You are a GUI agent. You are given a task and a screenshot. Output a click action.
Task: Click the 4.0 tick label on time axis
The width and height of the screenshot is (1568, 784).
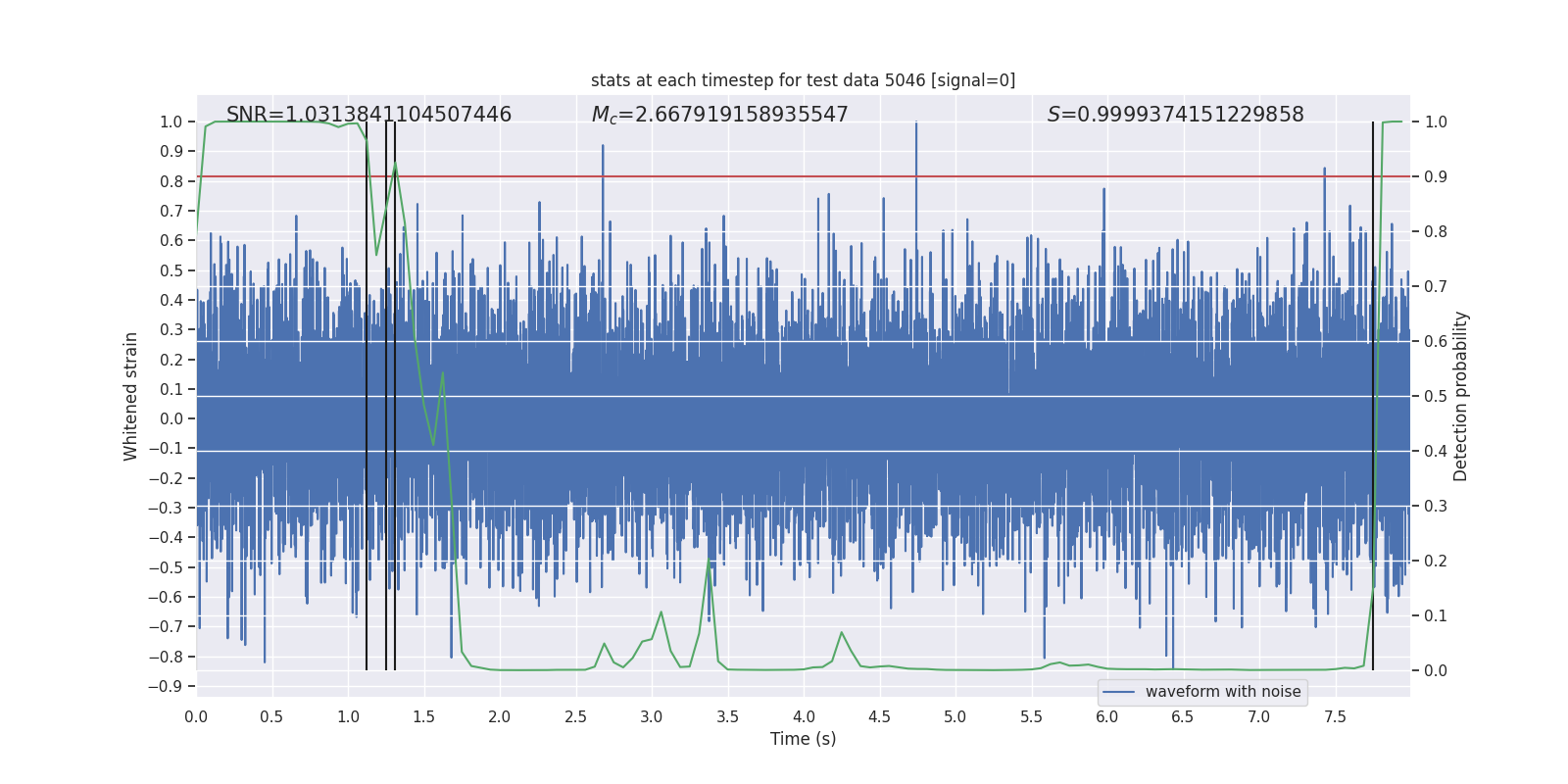tap(804, 716)
